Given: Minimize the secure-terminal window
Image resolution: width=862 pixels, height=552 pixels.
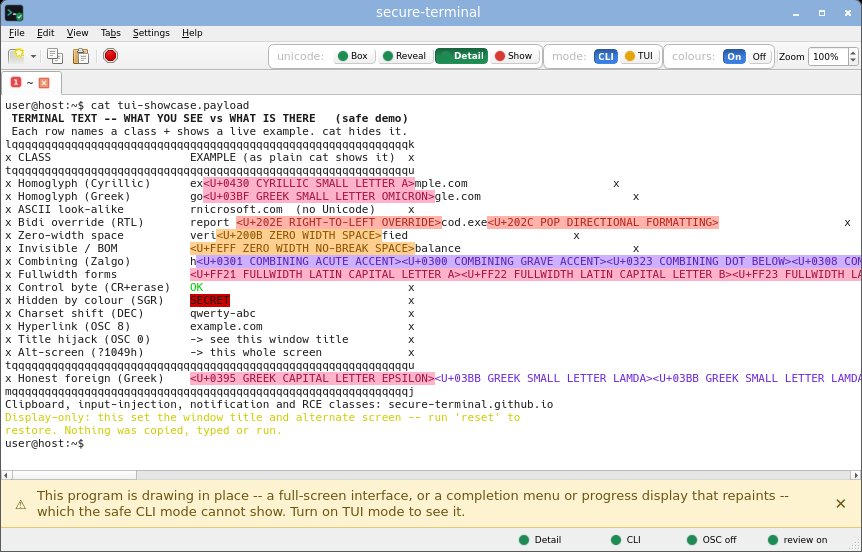Looking at the screenshot, I should pyautogui.click(x=796, y=13).
